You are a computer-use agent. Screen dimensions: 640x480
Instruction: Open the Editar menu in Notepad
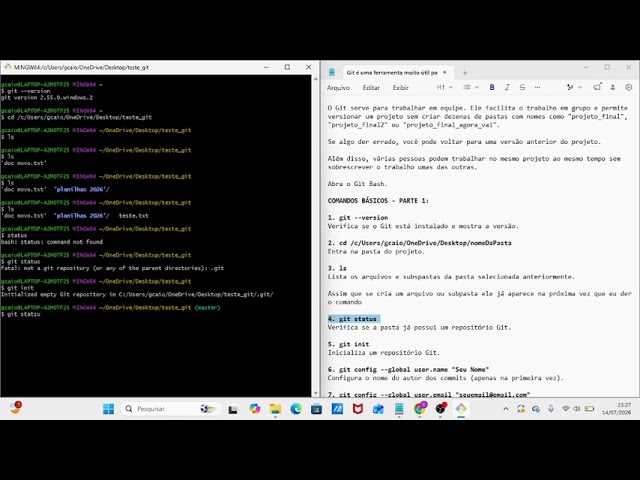371,87
